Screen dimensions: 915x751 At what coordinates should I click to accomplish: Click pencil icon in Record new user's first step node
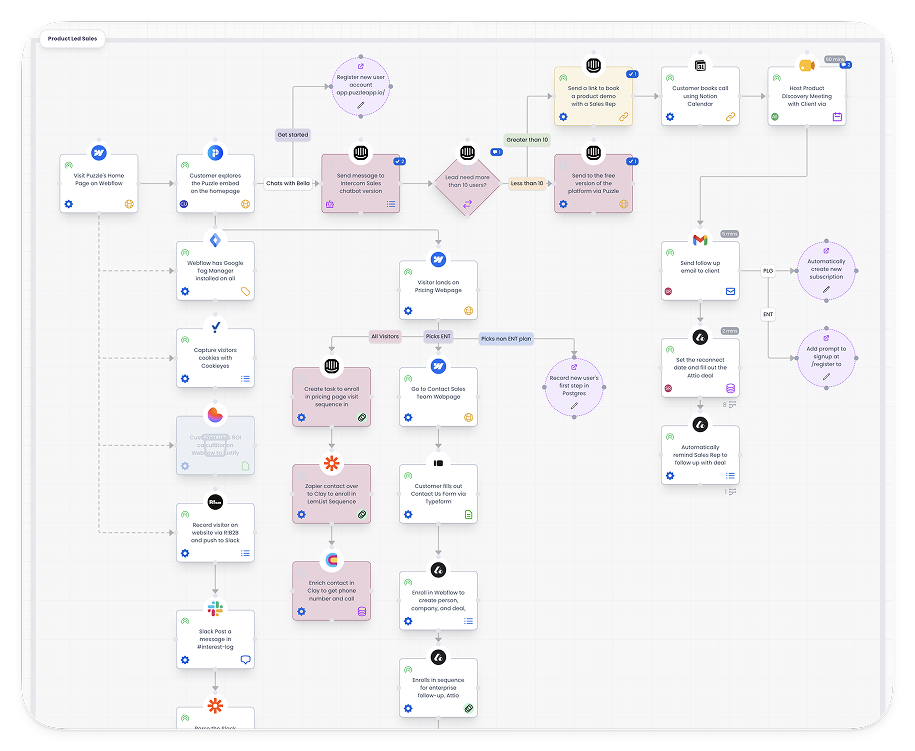click(574, 406)
